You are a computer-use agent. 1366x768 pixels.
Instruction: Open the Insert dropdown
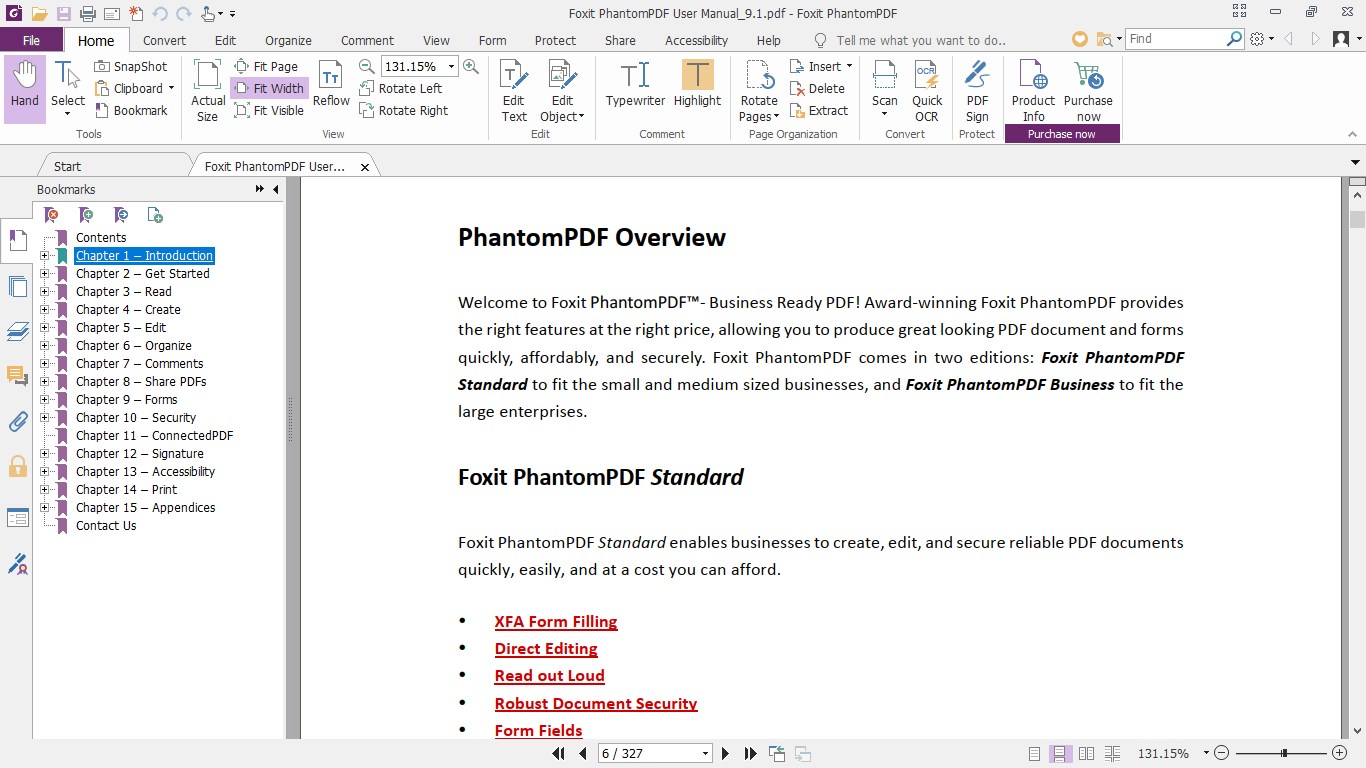click(x=849, y=66)
